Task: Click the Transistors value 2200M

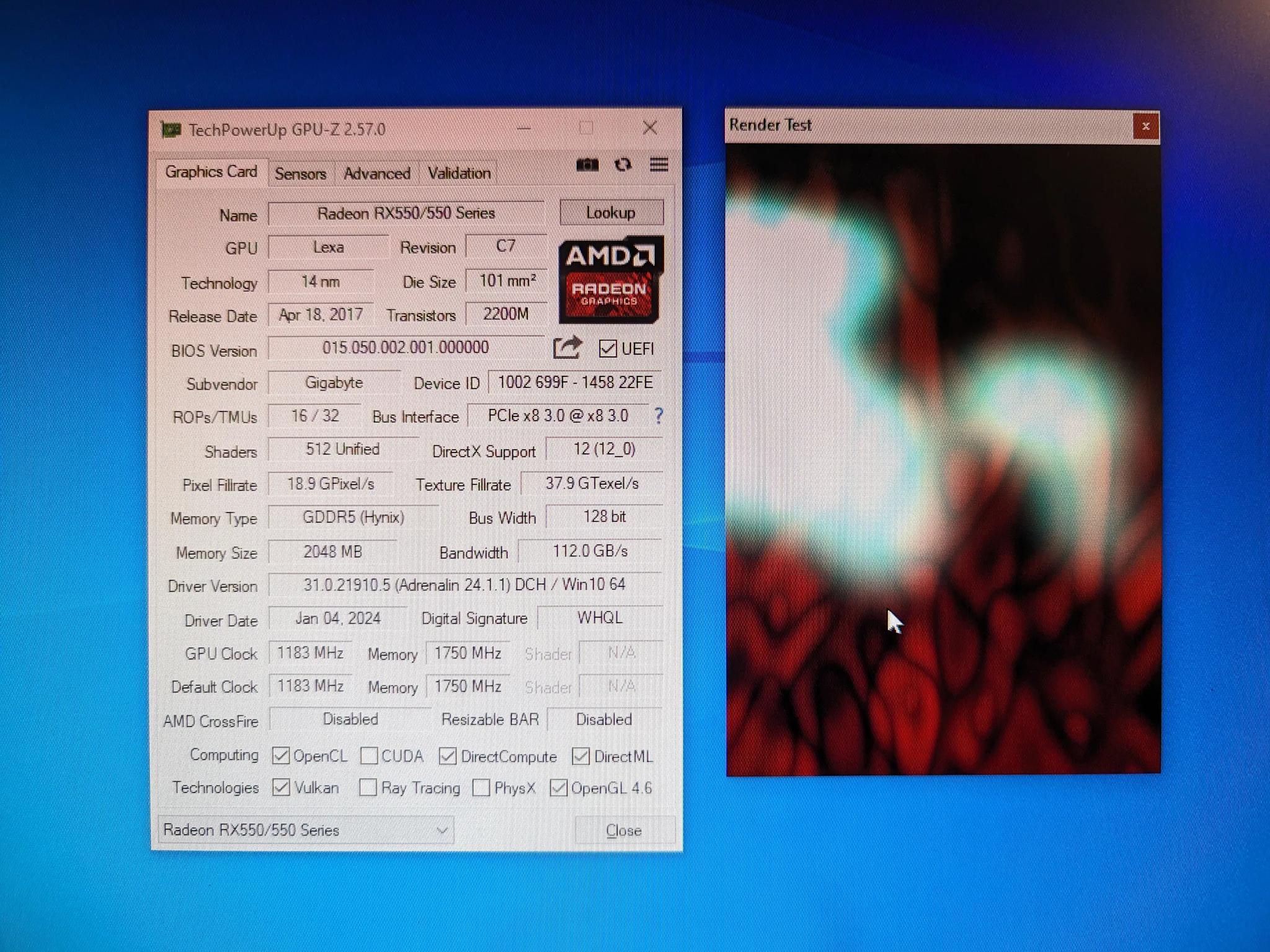Action: [x=506, y=314]
